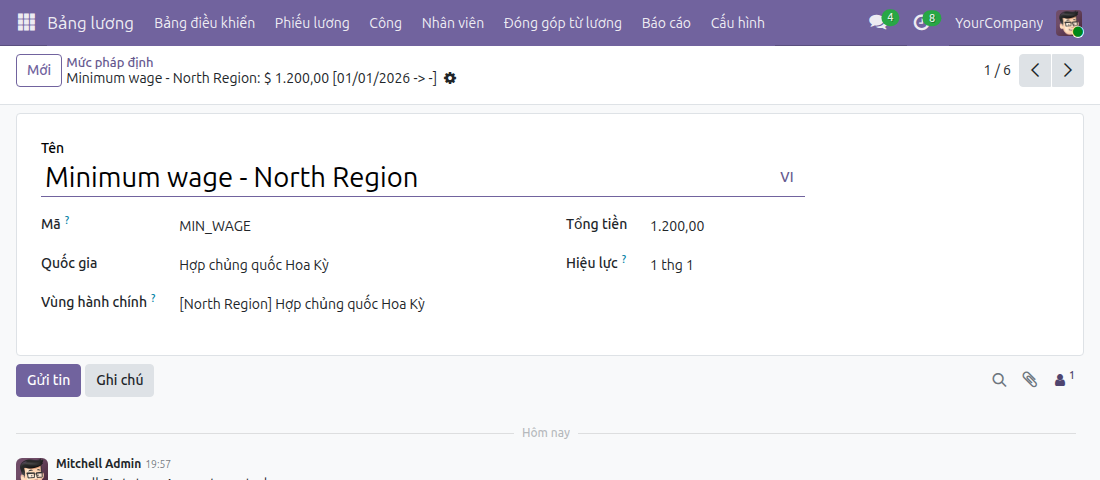The image size is (1100, 480).
Task: Go to the previous record arrow
Action: (1035, 70)
